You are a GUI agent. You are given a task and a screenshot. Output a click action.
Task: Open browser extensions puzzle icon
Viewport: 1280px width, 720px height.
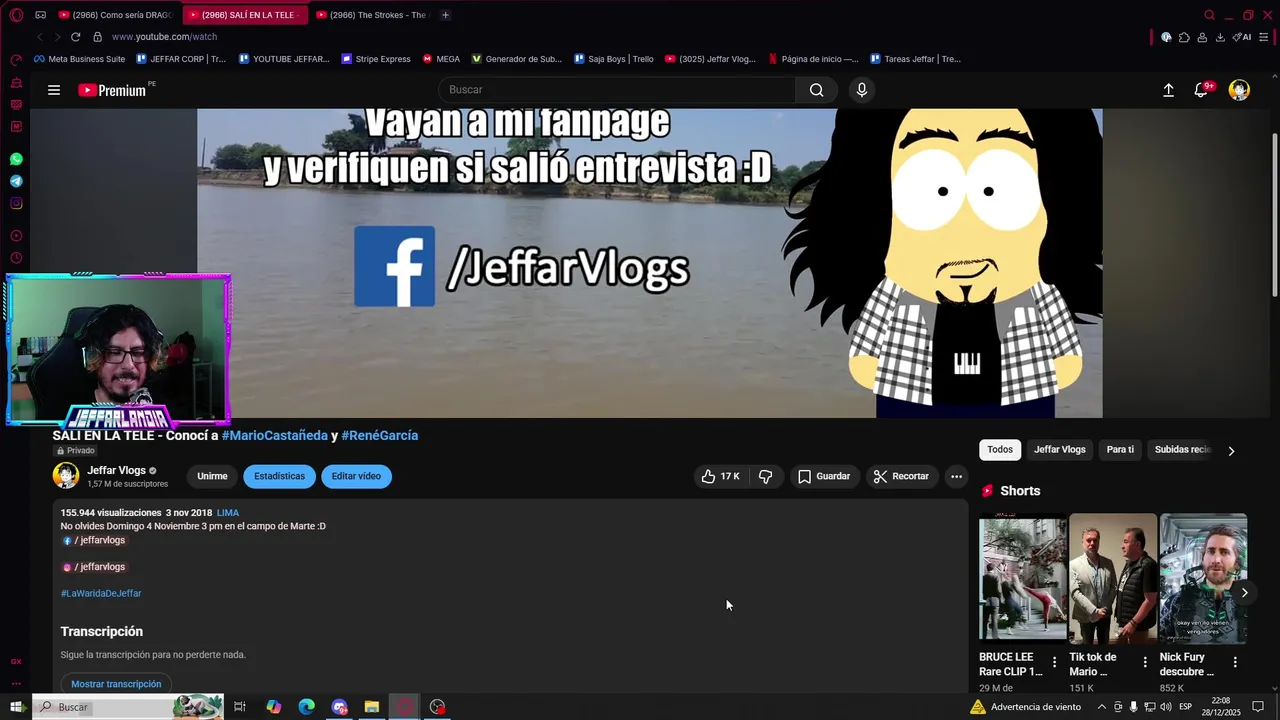tap(1184, 37)
